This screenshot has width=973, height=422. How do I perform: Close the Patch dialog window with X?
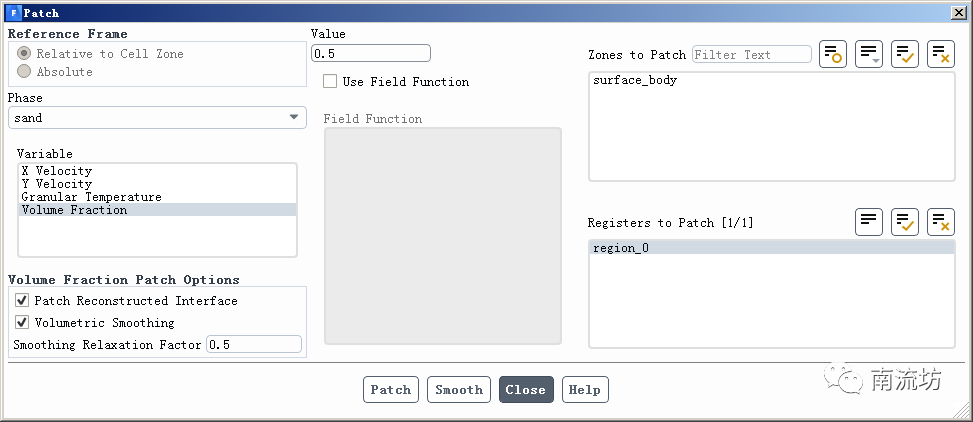tap(958, 13)
